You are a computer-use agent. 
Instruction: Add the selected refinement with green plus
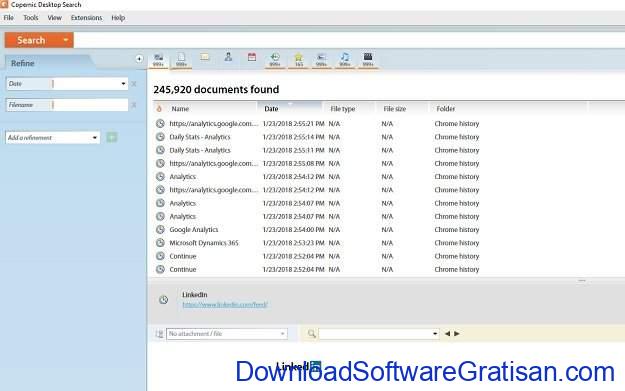pyautogui.click(x=112, y=138)
